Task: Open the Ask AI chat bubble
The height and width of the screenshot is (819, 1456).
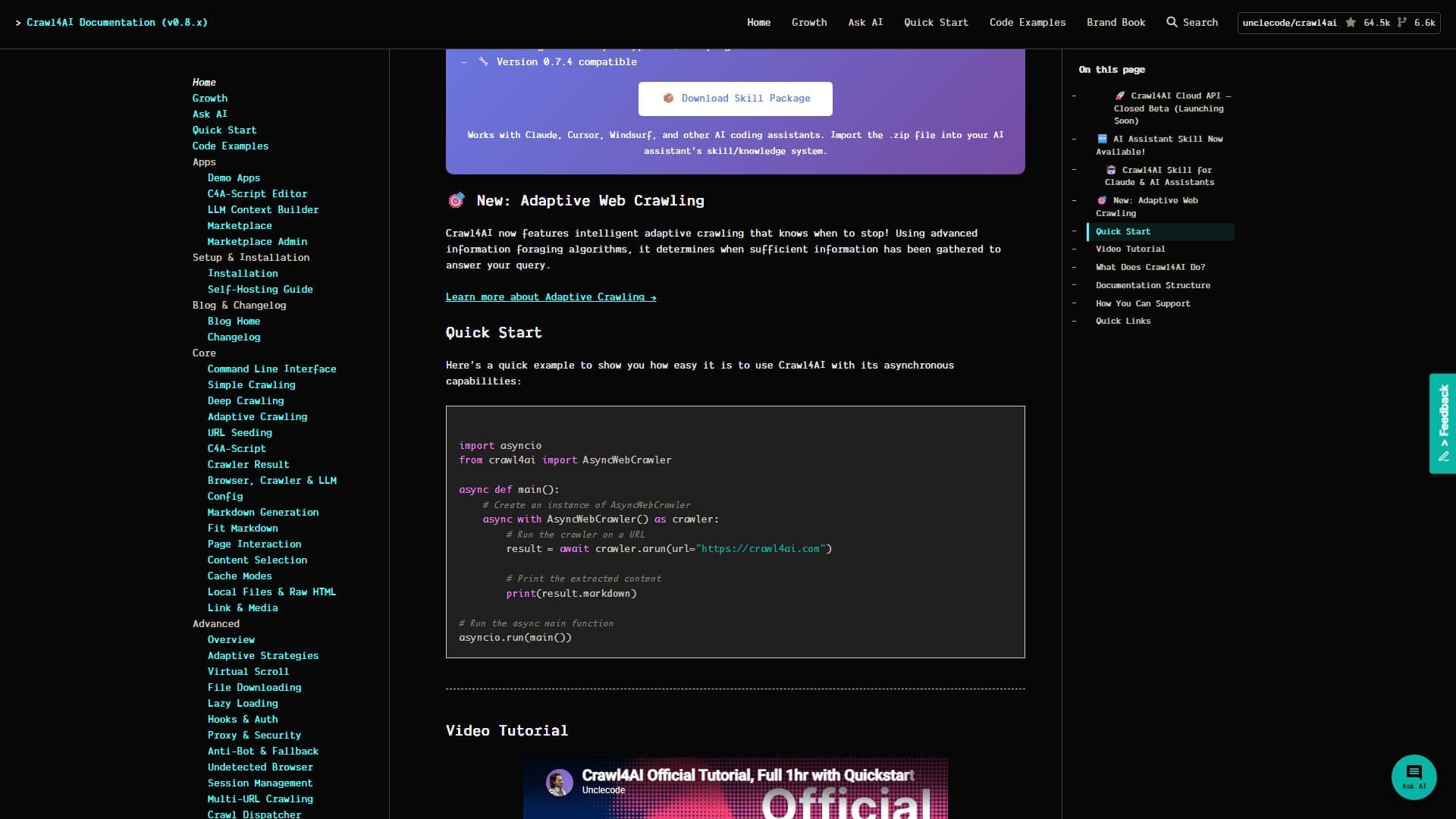Action: [1414, 777]
